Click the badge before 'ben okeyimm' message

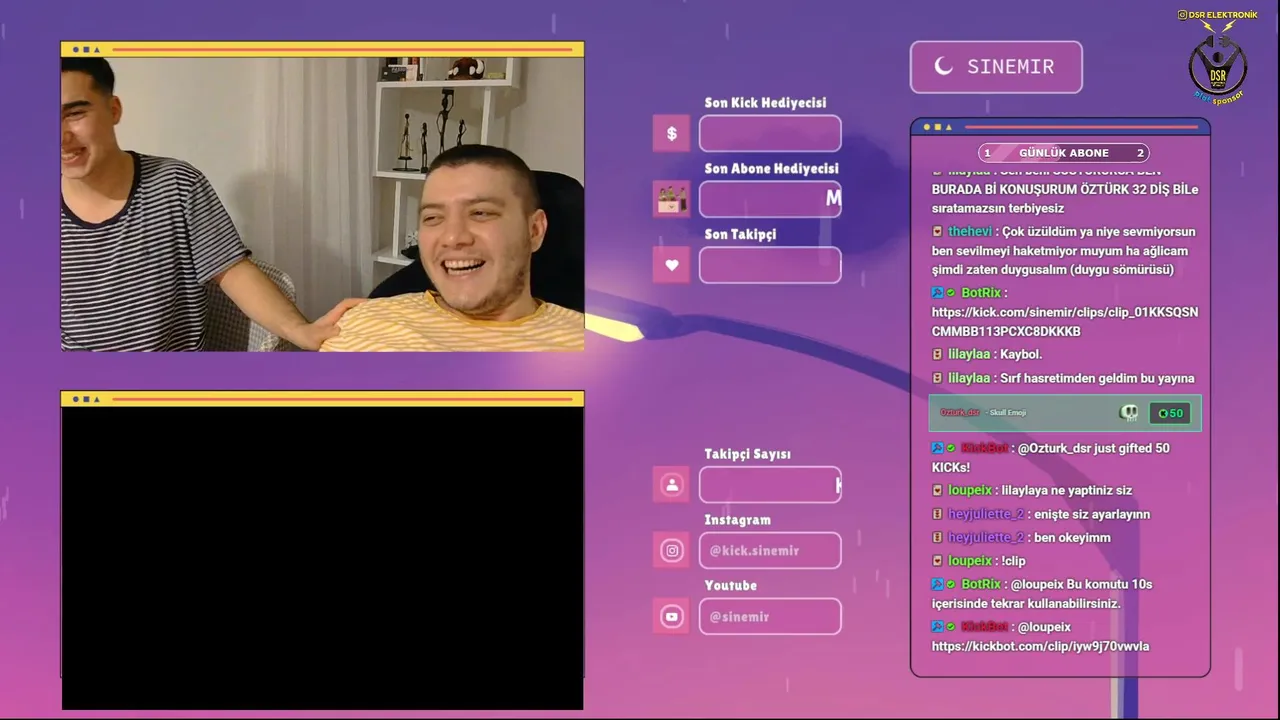937,538
